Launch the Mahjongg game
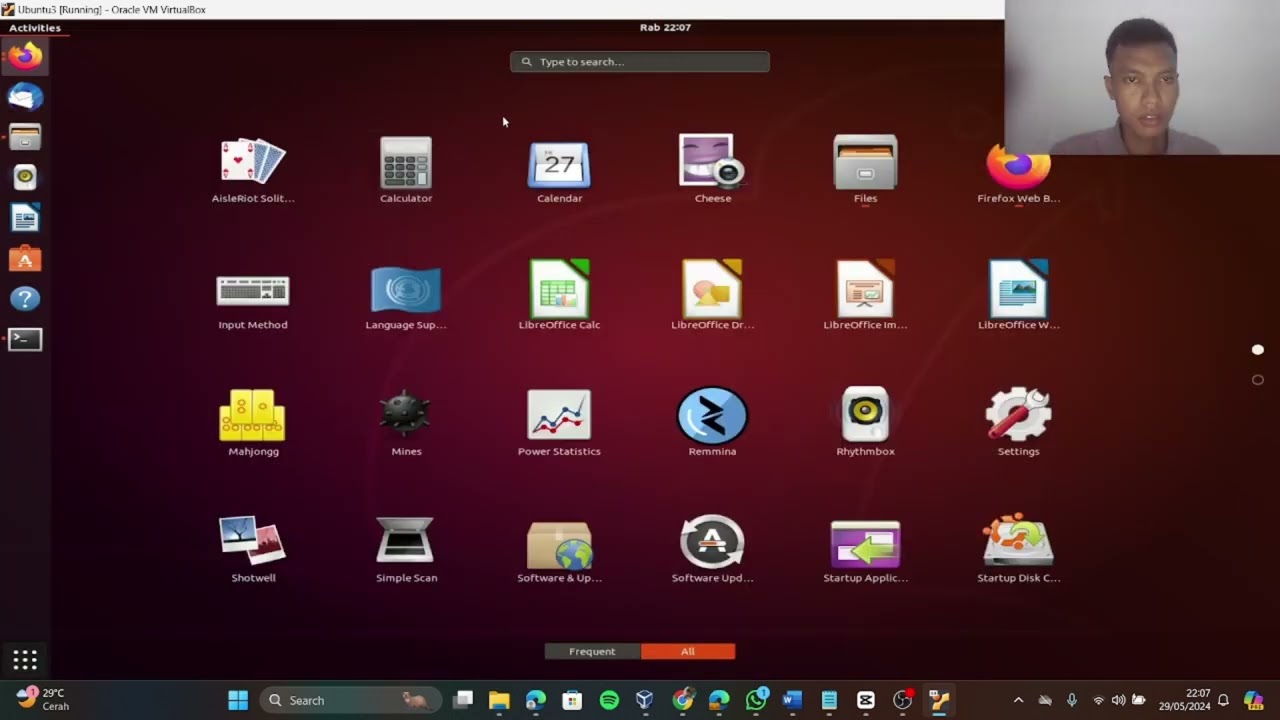 253,423
